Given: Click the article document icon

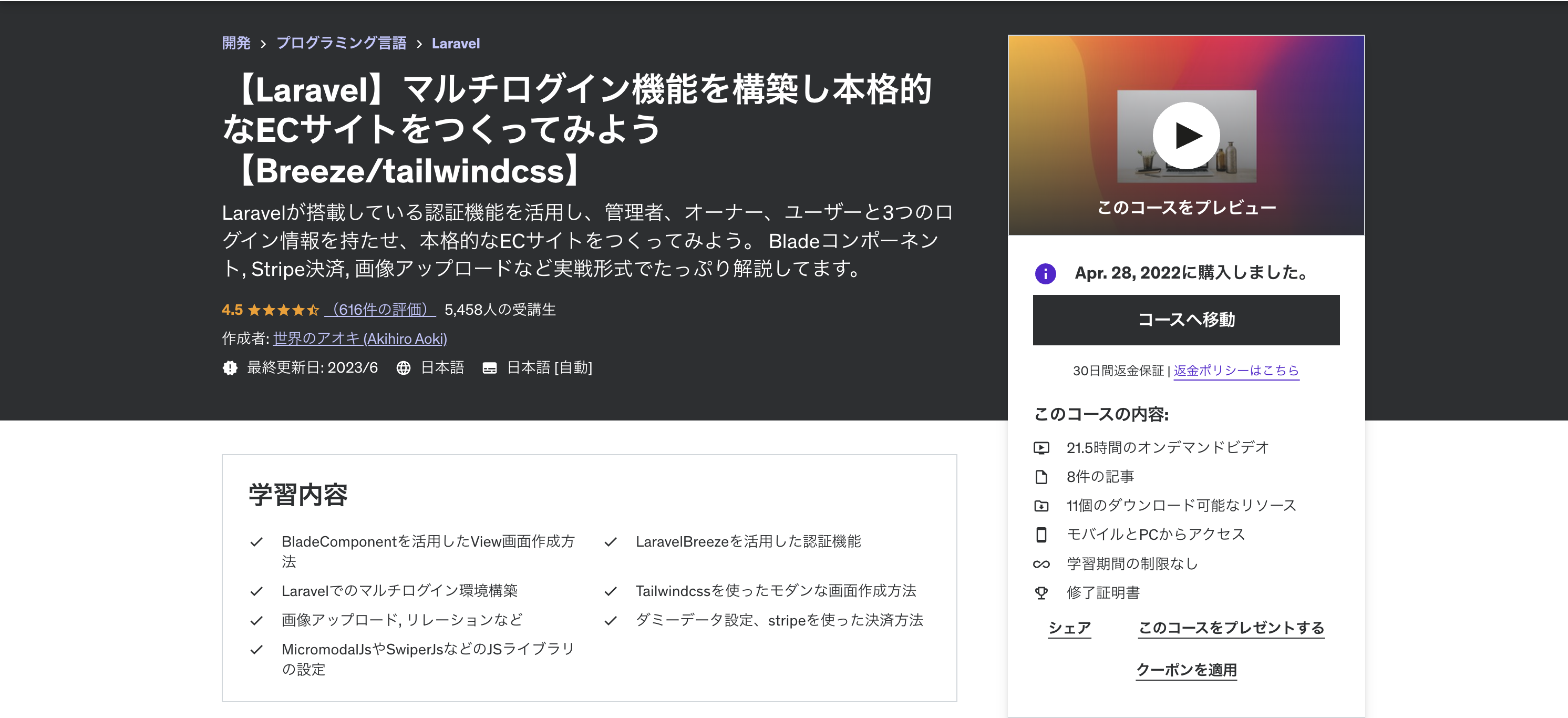Looking at the screenshot, I should pos(1041,477).
